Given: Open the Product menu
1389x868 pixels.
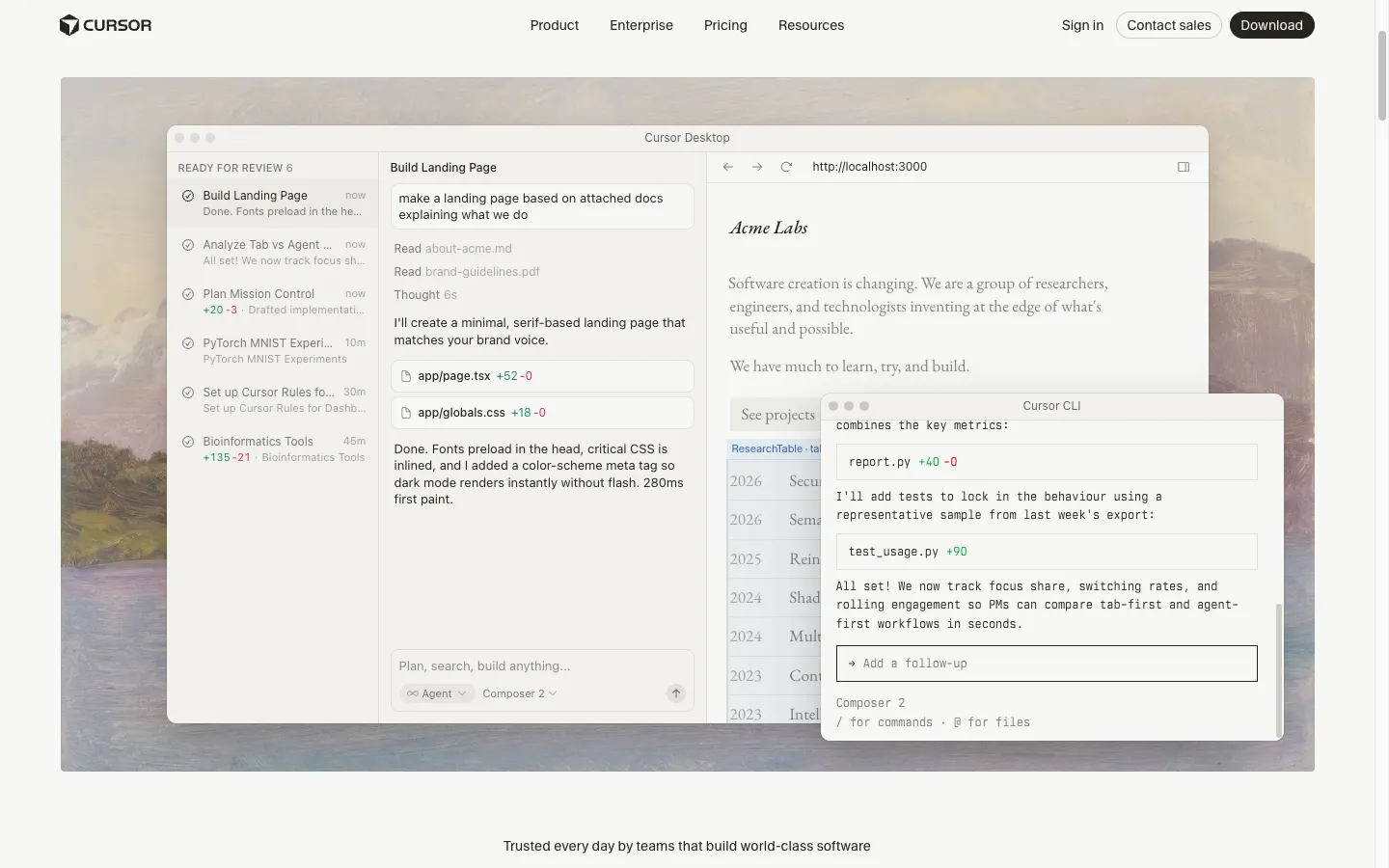Looking at the screenshot, I should 554,25.
